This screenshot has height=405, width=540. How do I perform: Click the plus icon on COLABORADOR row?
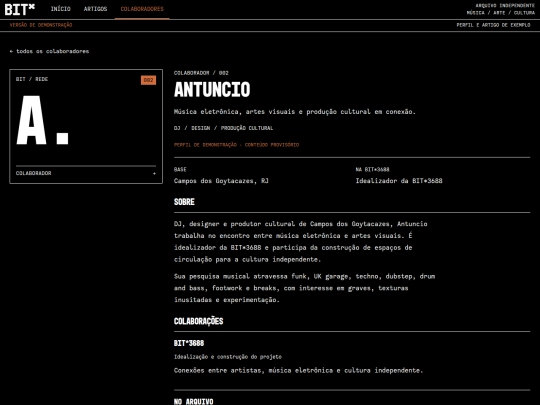click(154, 173)
